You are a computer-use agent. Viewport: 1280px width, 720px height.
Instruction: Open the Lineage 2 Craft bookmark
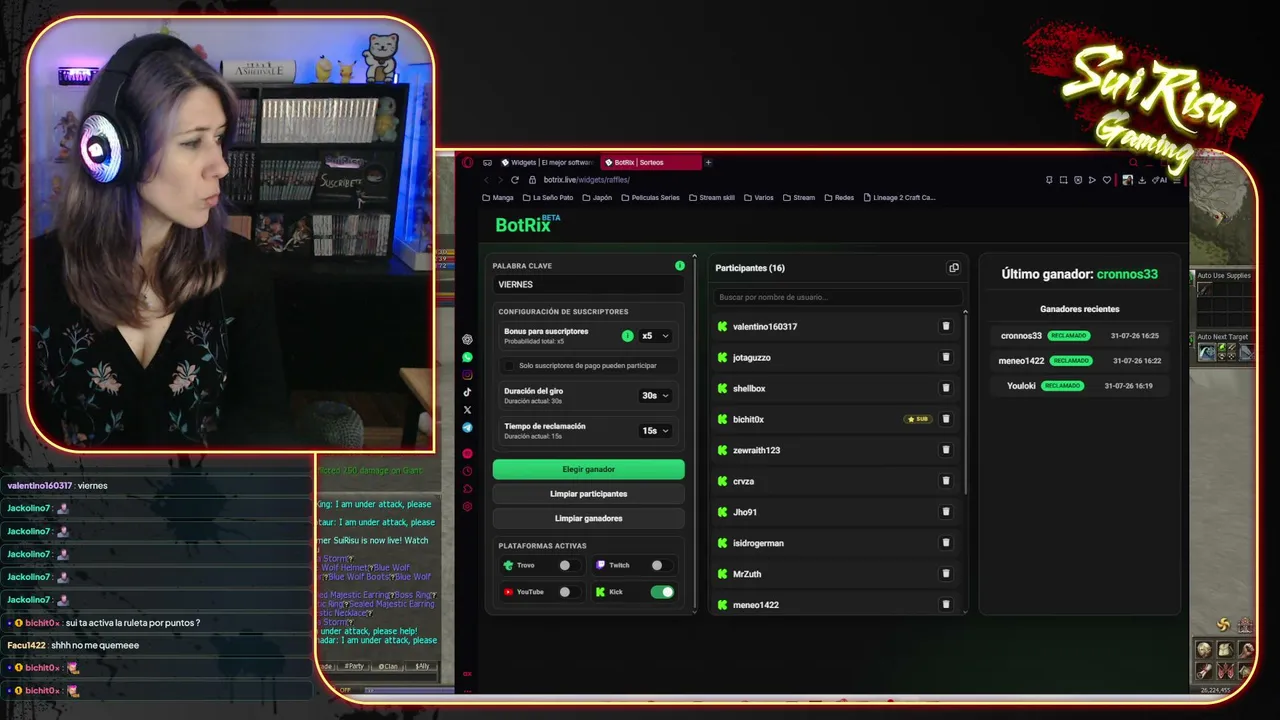point(899,198)
